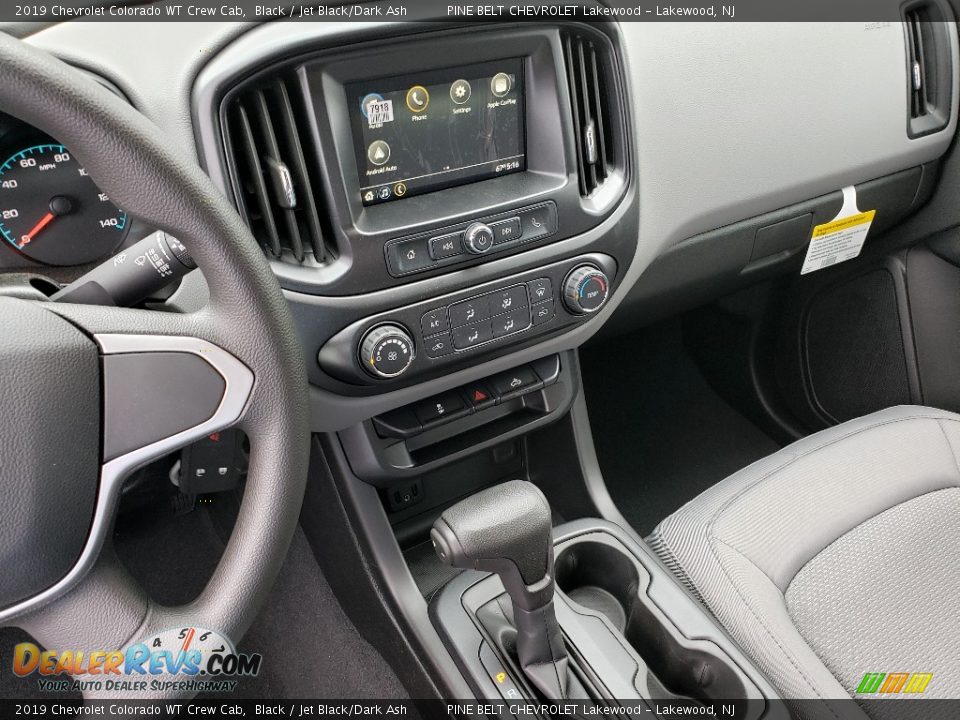Image resolution: width=960 pixels, height=720 pixels.
Task: Open the music app from the bottom dock
Action: (x=384, y=190)
